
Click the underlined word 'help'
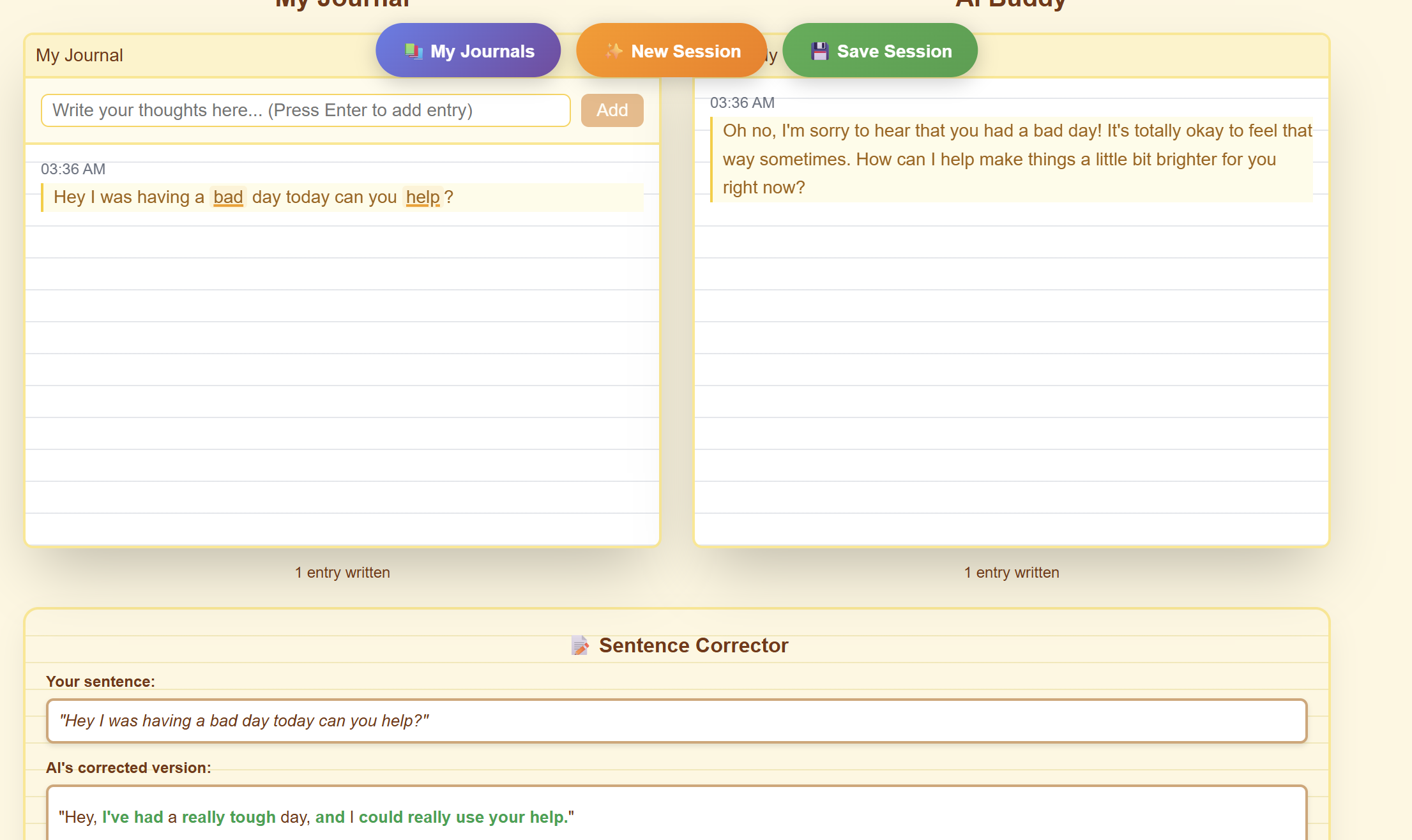[423, 197]
